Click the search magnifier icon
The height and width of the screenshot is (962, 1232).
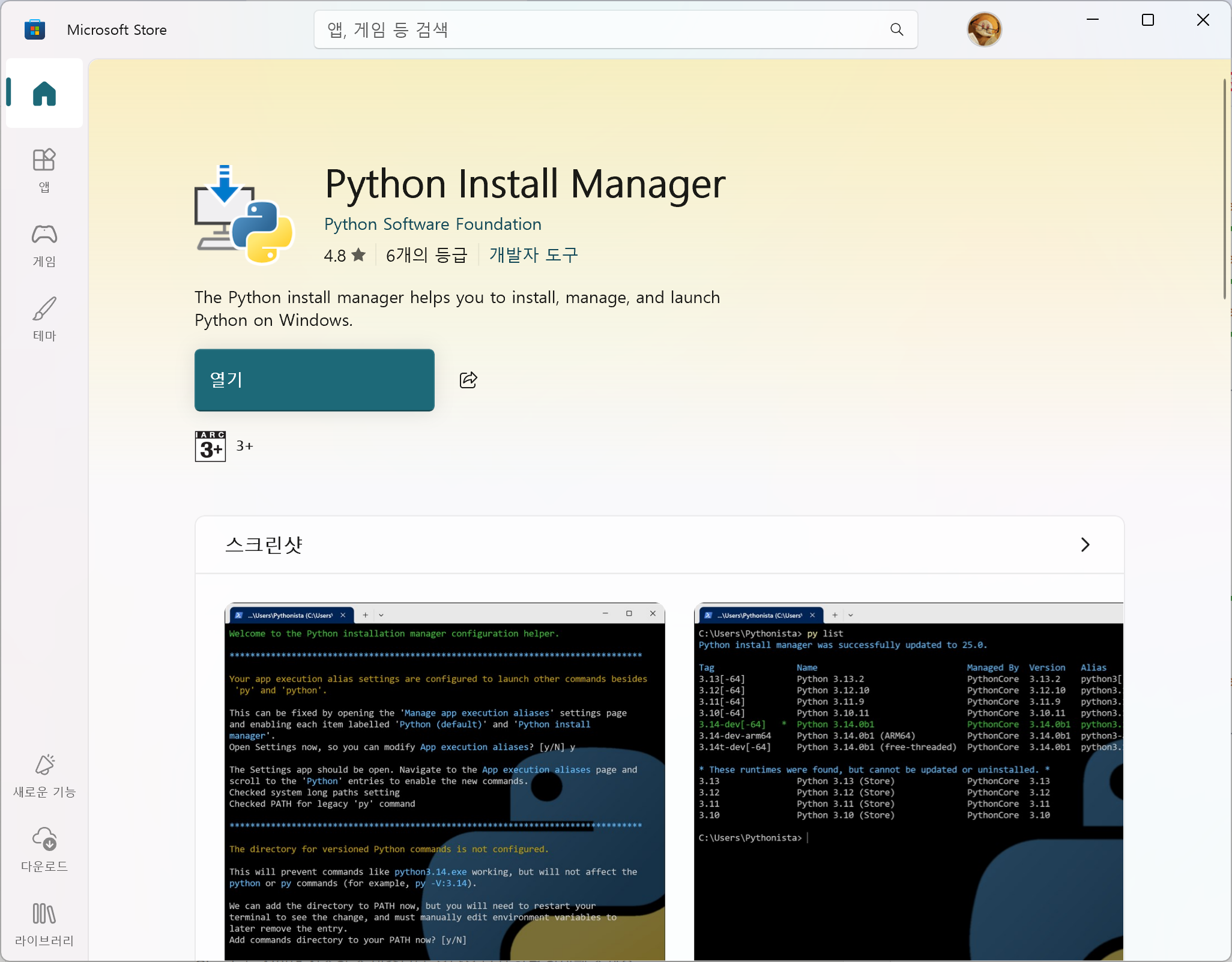896,29
